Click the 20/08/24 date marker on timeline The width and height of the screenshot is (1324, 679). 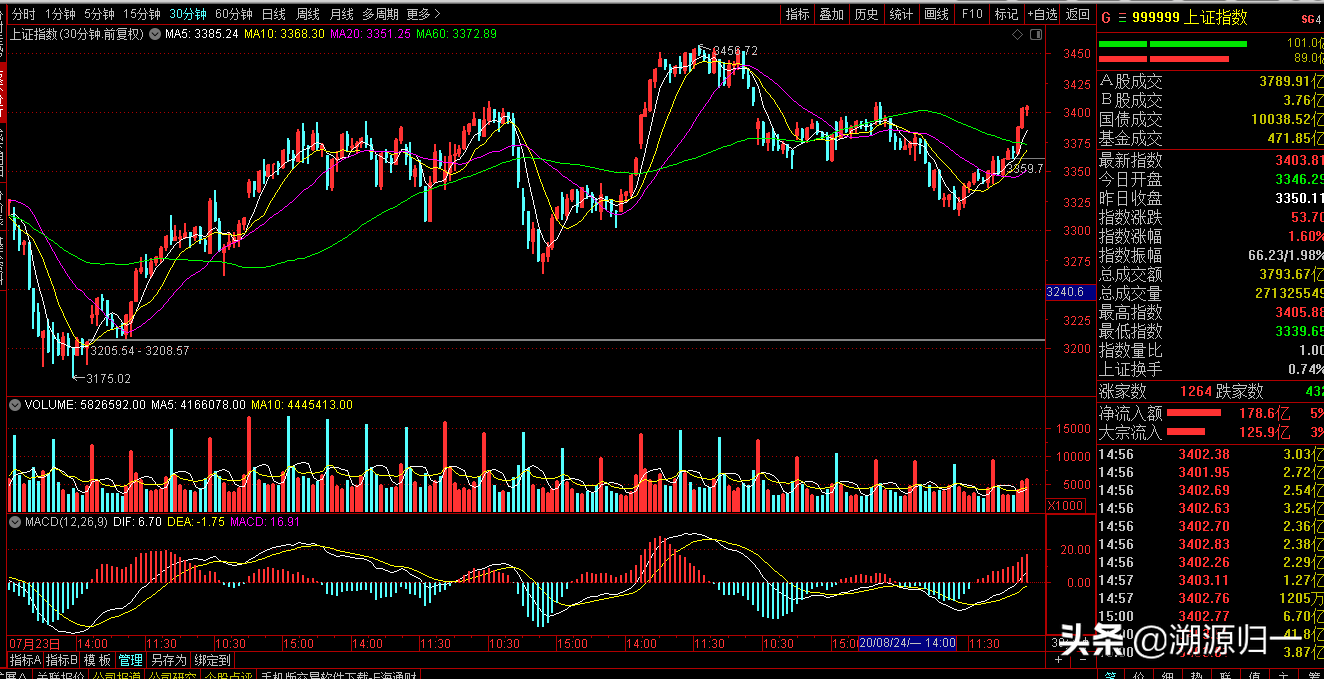click(907, 643)
